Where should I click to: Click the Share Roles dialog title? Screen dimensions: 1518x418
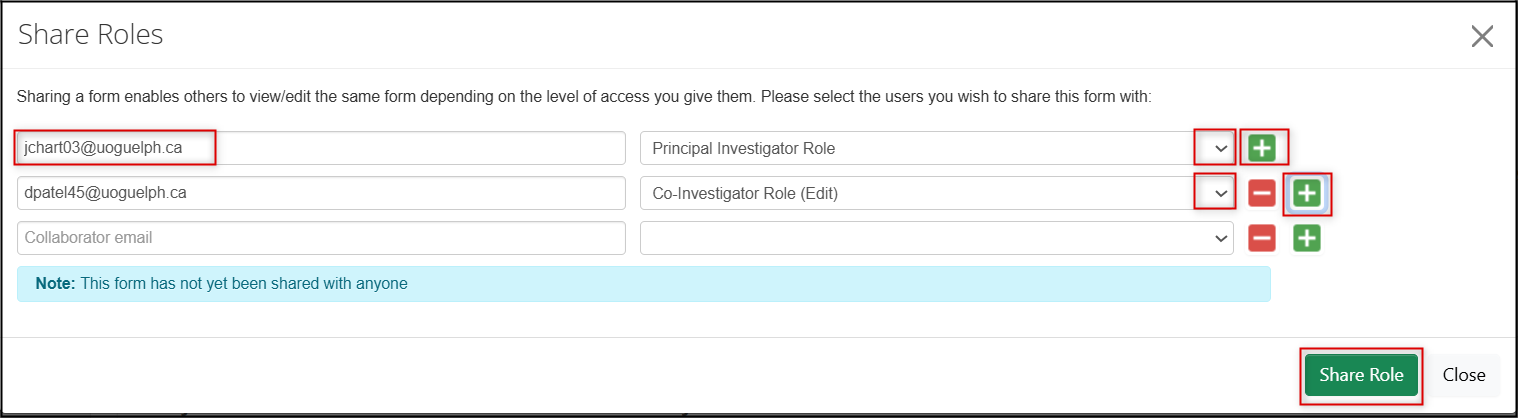(91, 36)
